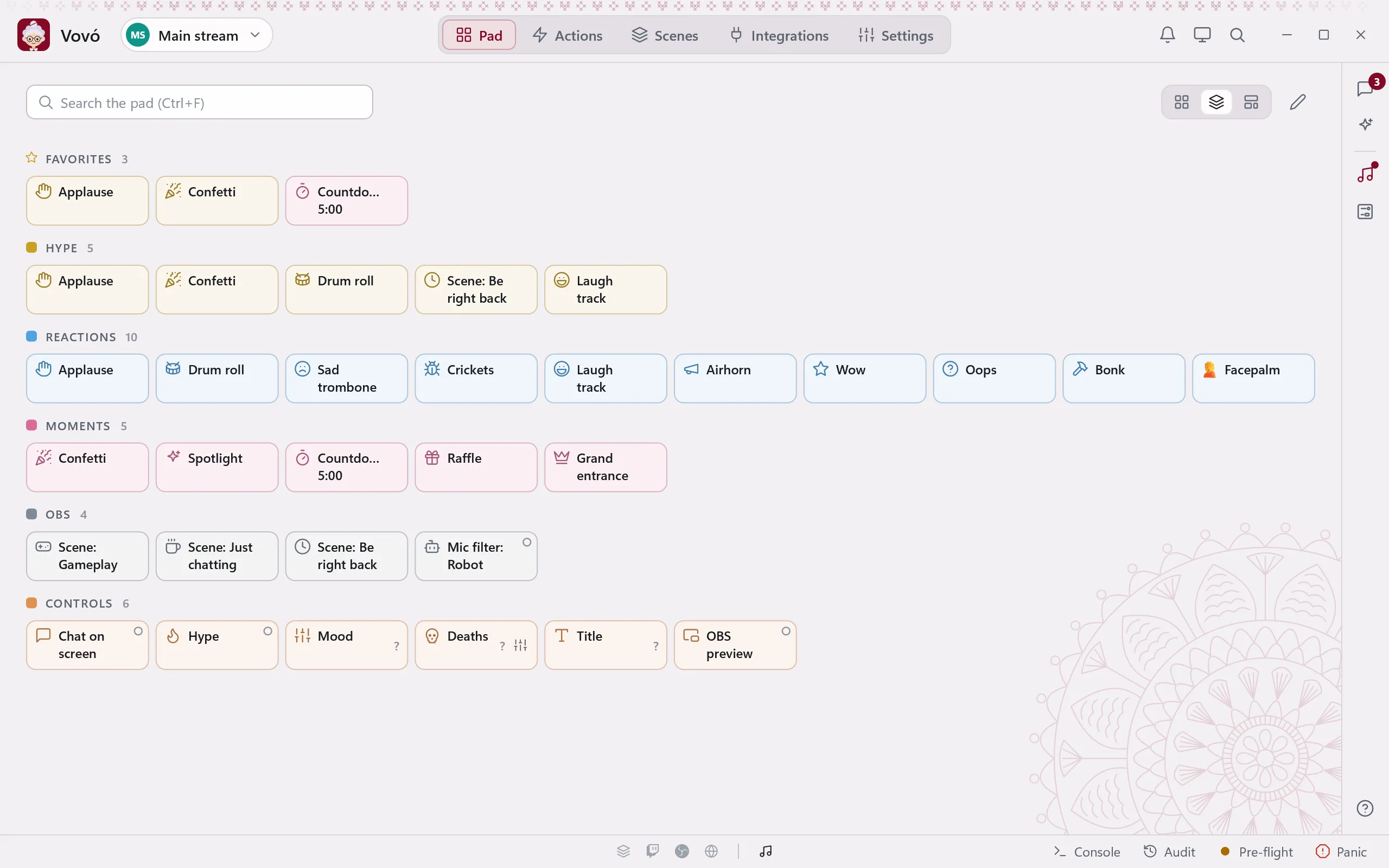Open the Integrations tab

780,35
